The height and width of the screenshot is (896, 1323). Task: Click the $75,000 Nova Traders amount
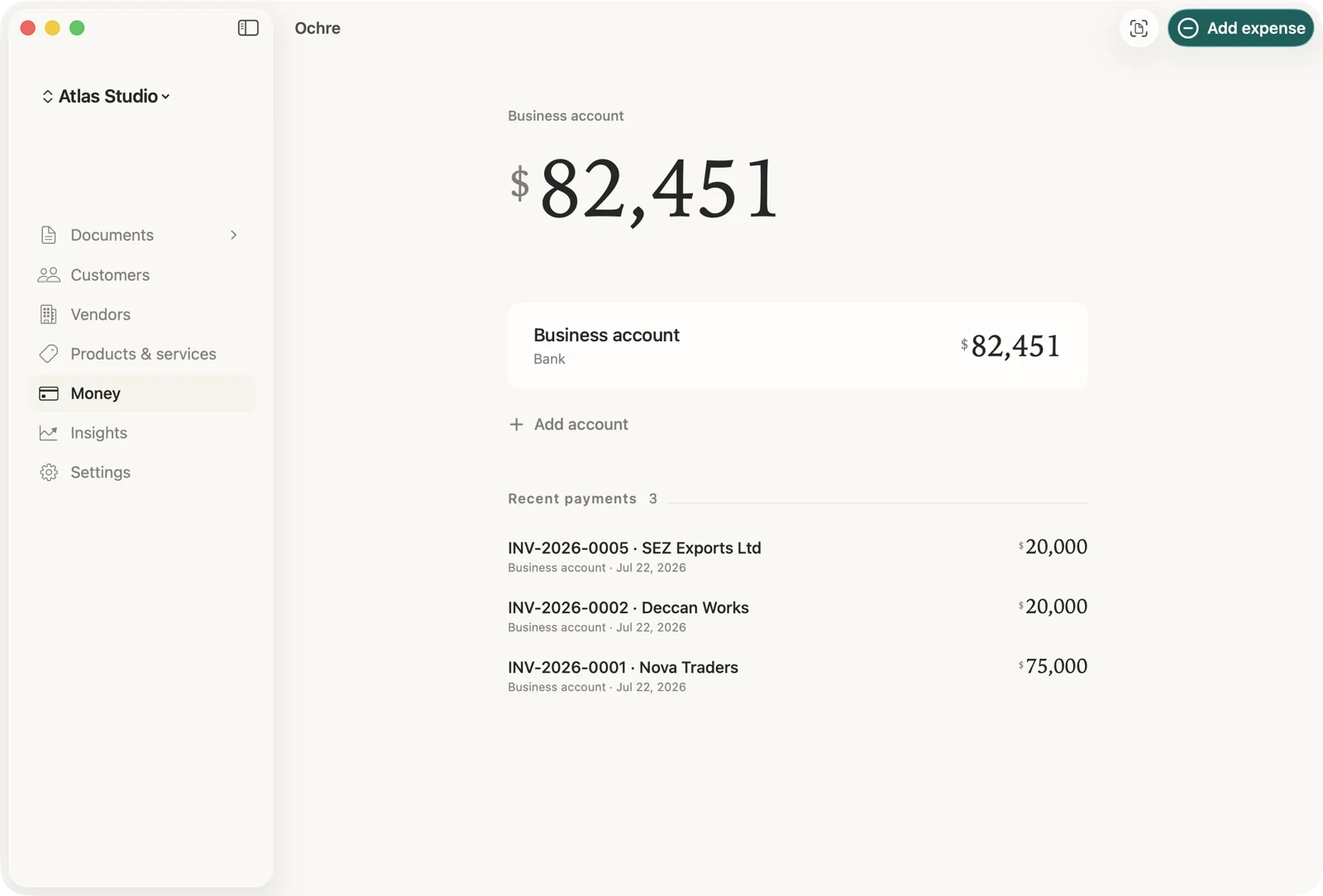(x=1053, y=666)
